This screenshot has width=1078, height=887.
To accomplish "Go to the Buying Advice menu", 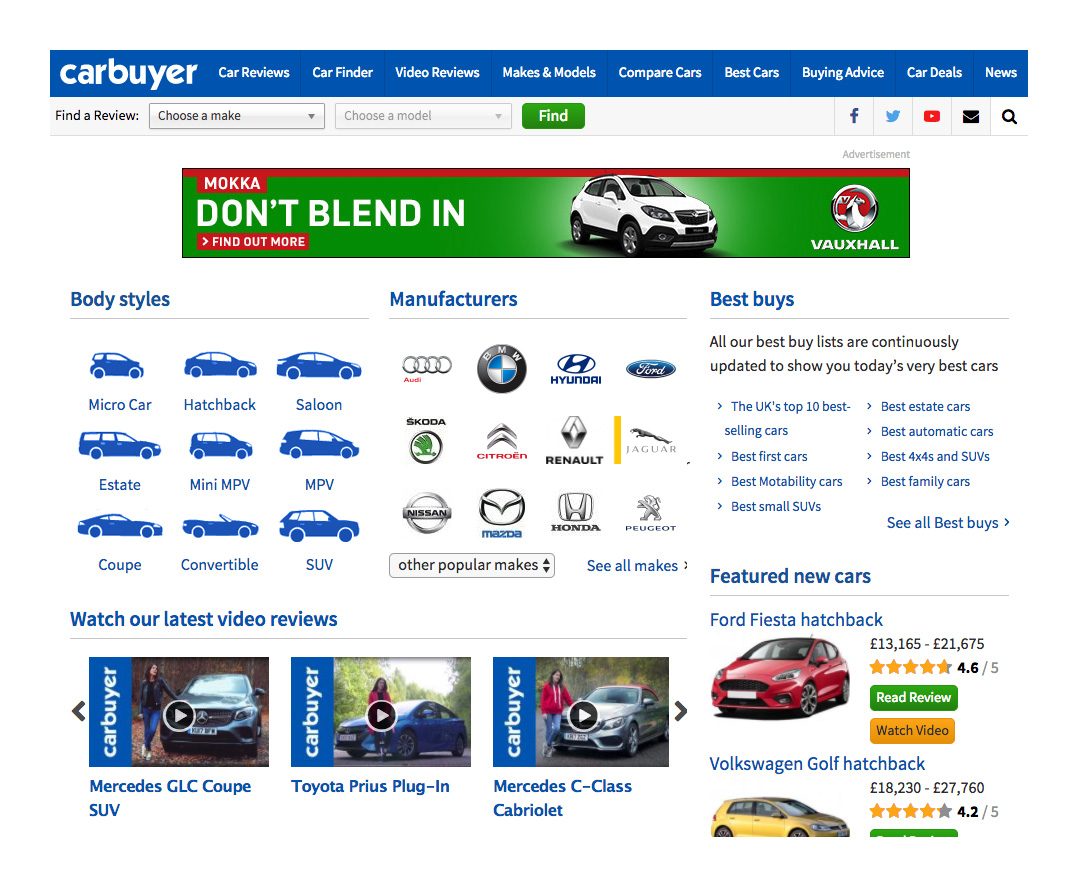I will [842, 73].
